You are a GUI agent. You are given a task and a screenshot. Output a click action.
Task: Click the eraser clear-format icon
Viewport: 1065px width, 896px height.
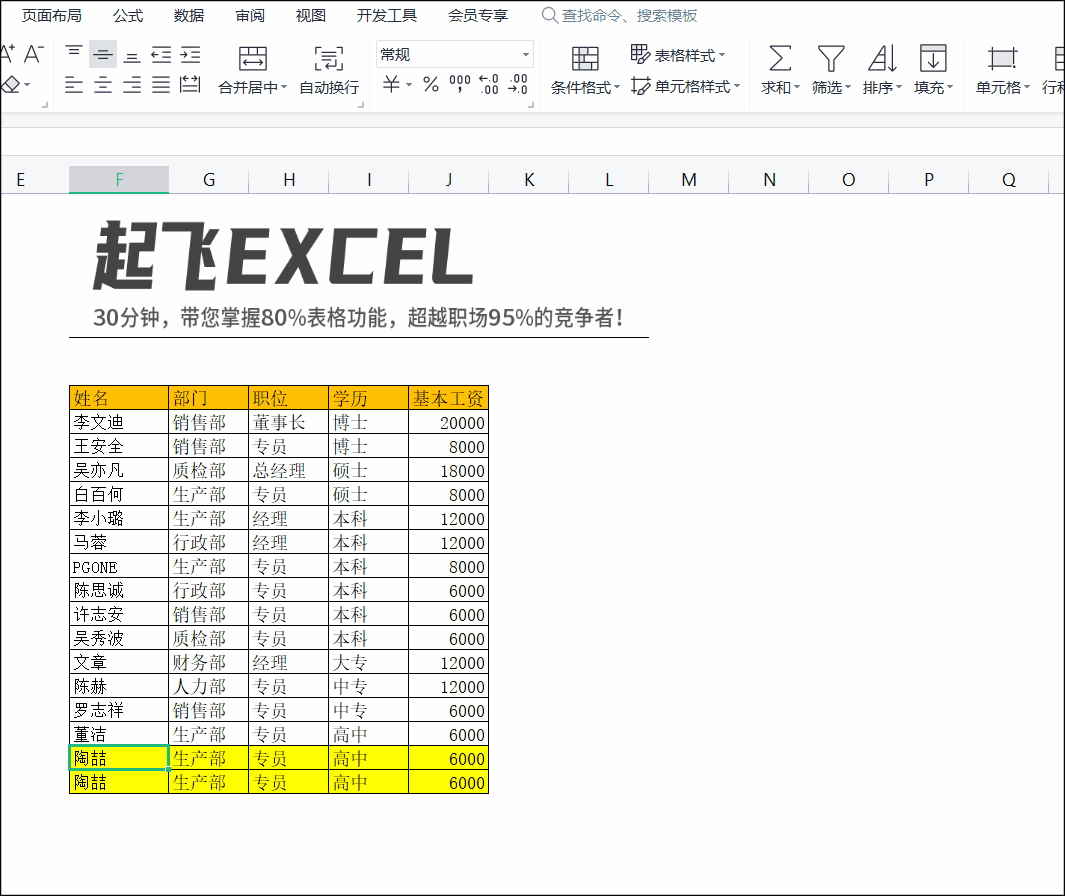coord(10,85)
